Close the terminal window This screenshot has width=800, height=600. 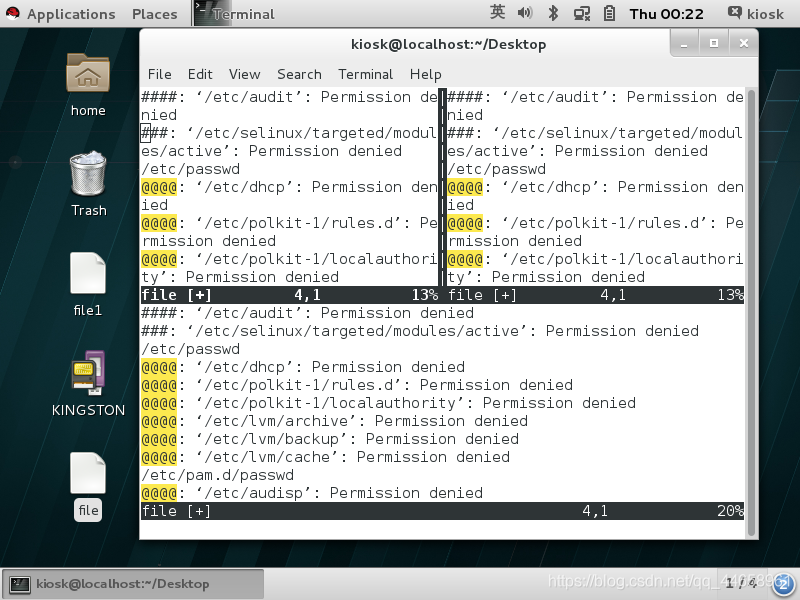click(743, 44)
